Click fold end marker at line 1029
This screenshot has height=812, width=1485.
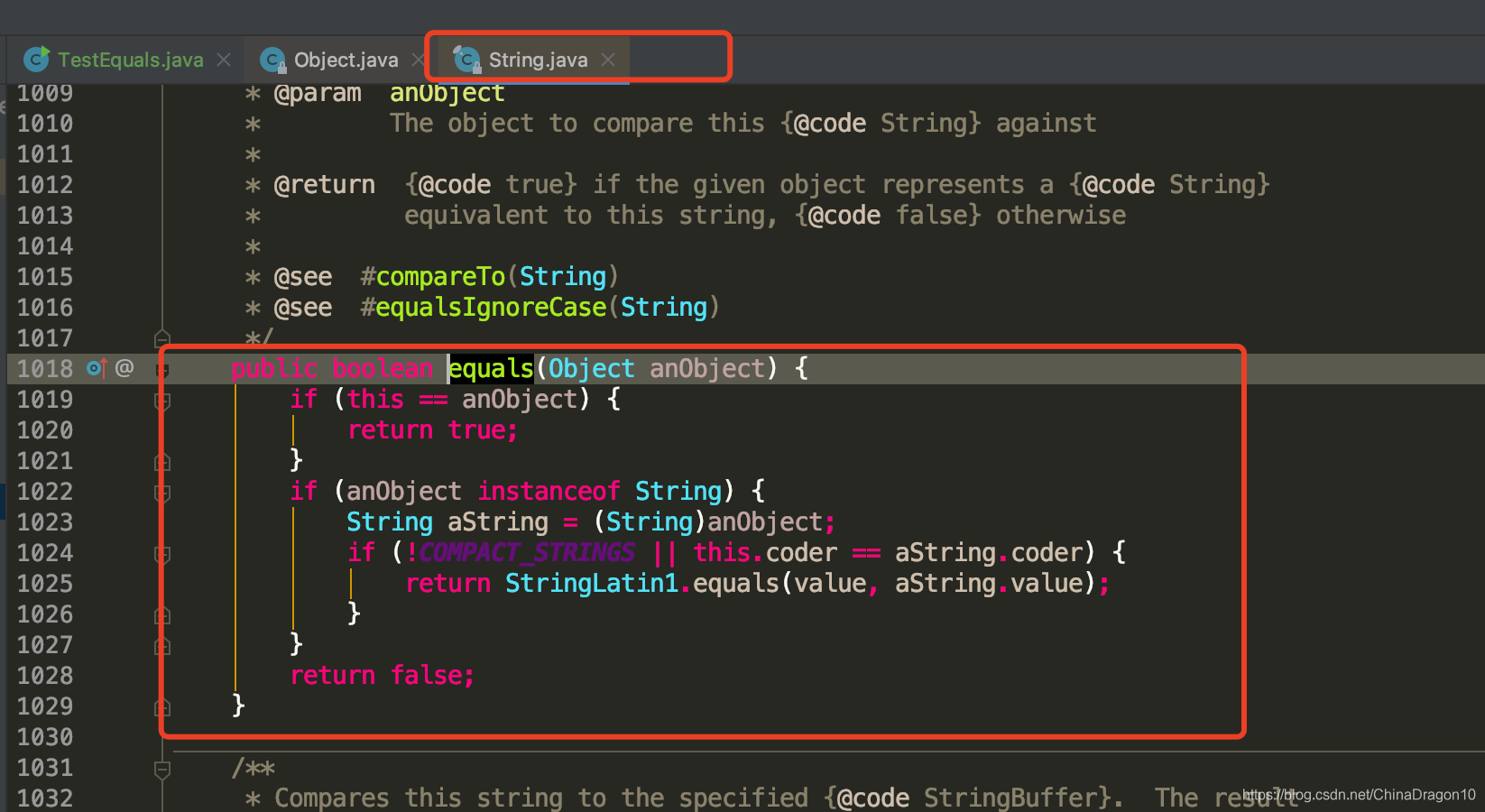(162, 707)
